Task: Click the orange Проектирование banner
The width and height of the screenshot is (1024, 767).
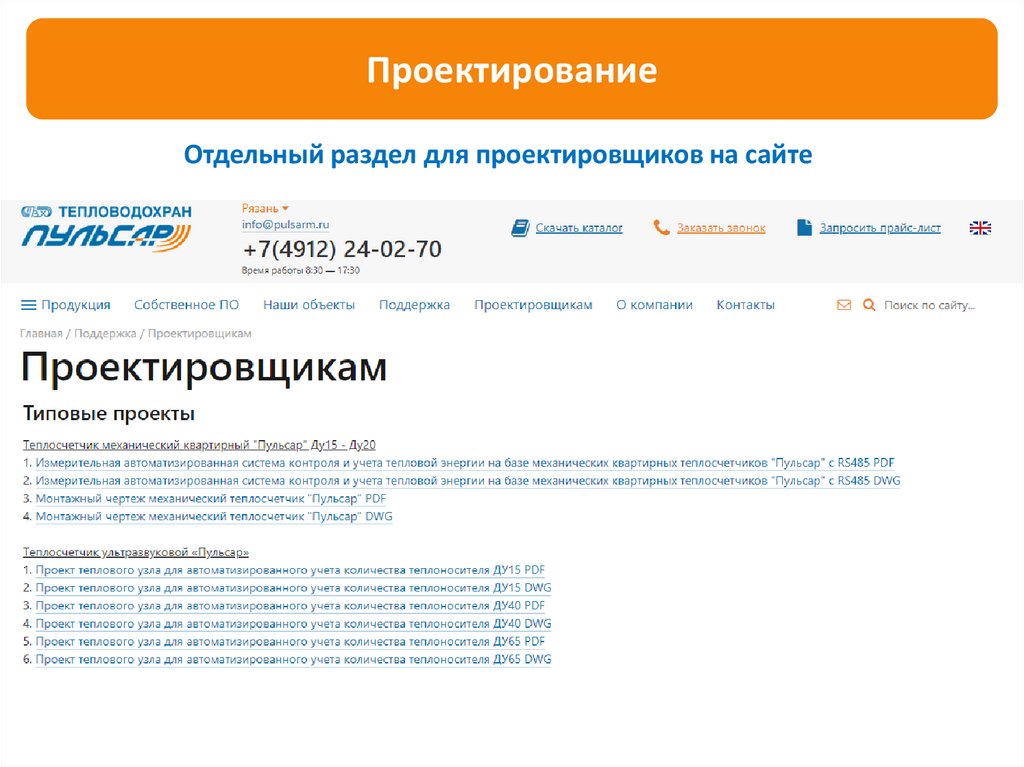Action: point(512,69)
